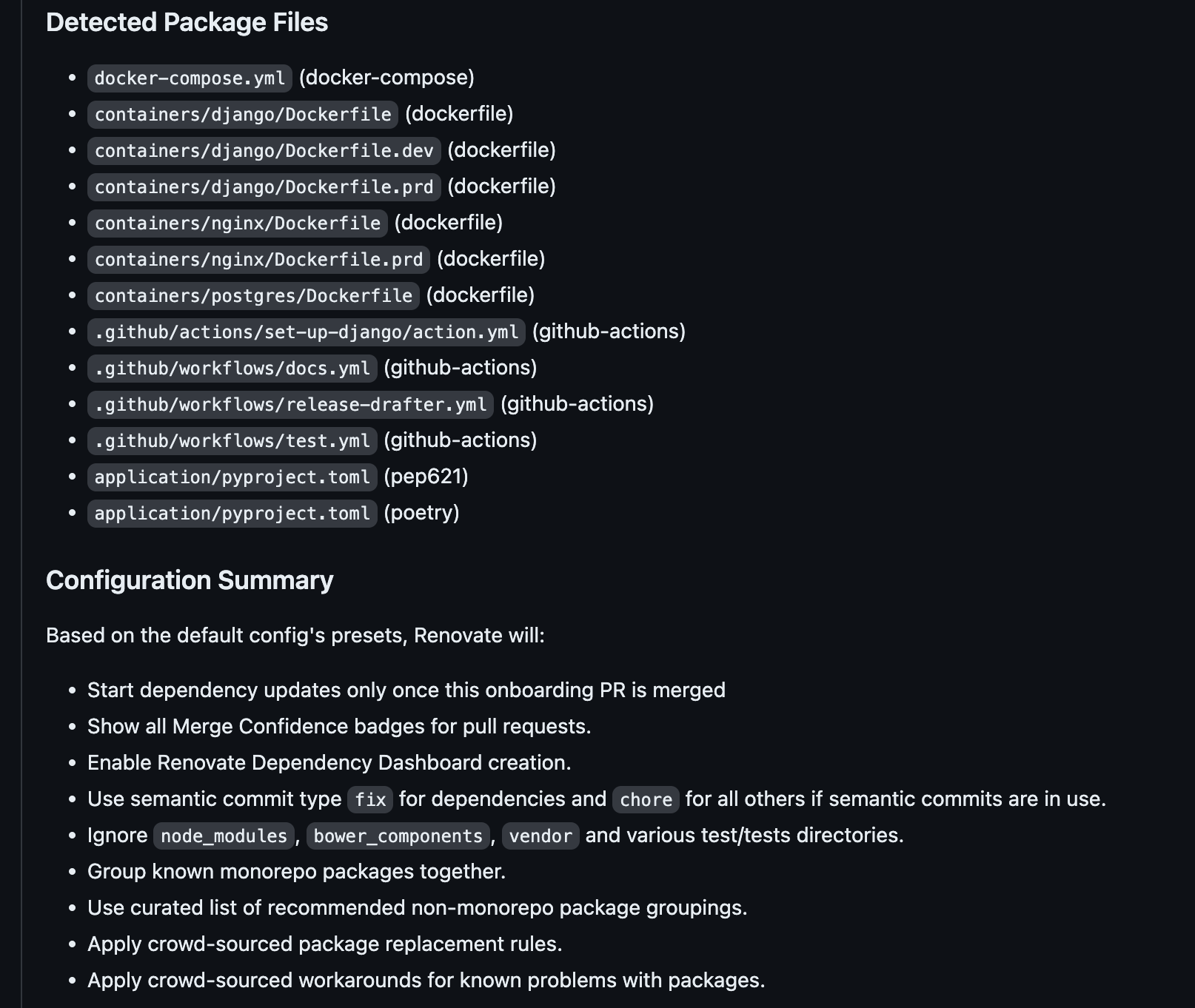Click the chore commit type code tag
The width and height of the screenshot is (1195, 1008).
[x=646, y=800]
